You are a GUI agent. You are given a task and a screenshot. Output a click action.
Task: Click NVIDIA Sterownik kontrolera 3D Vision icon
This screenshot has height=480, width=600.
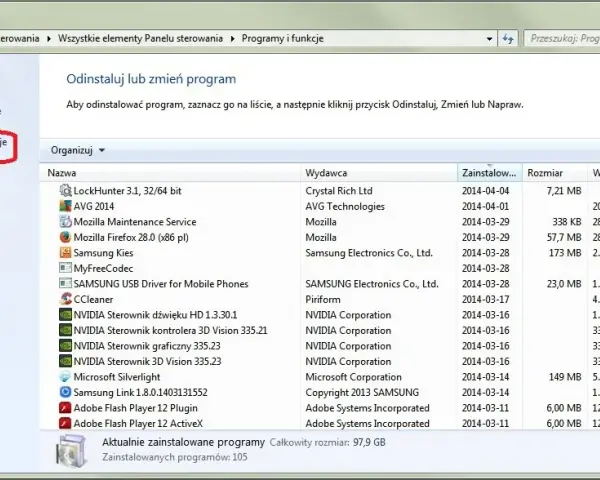65,330
